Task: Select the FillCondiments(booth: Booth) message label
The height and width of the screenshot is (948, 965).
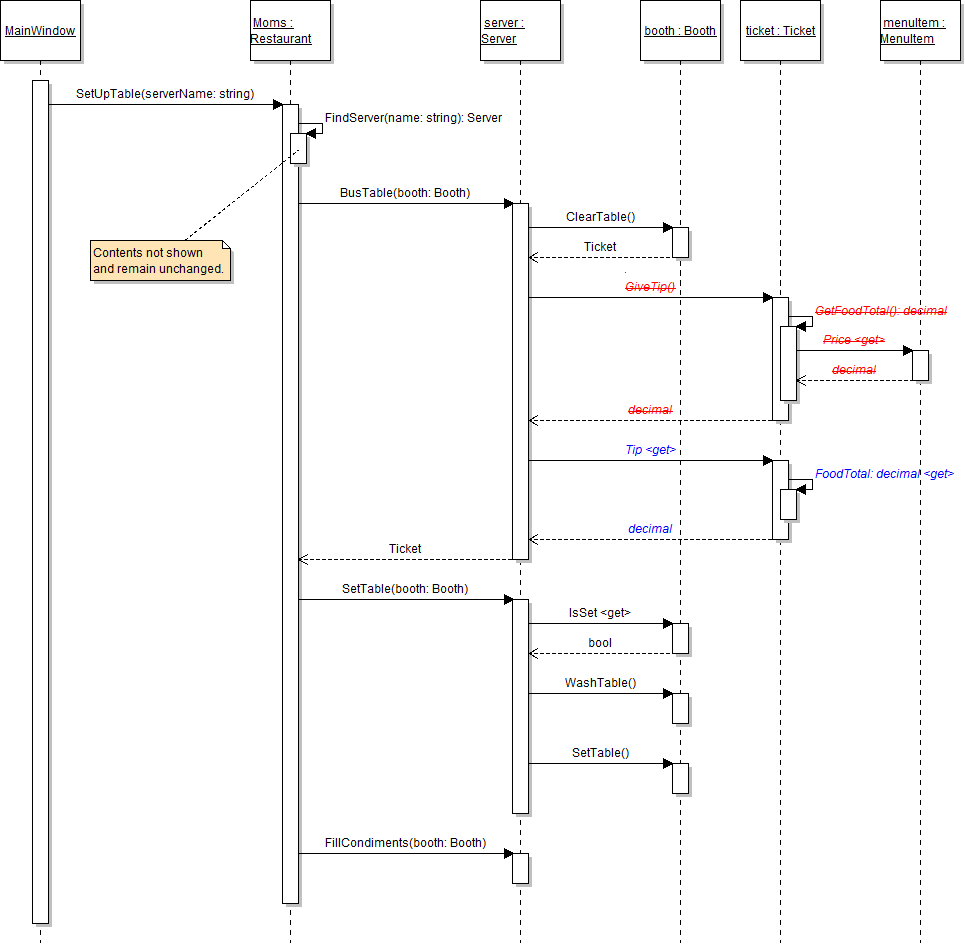Action: (x=405, y=843)
